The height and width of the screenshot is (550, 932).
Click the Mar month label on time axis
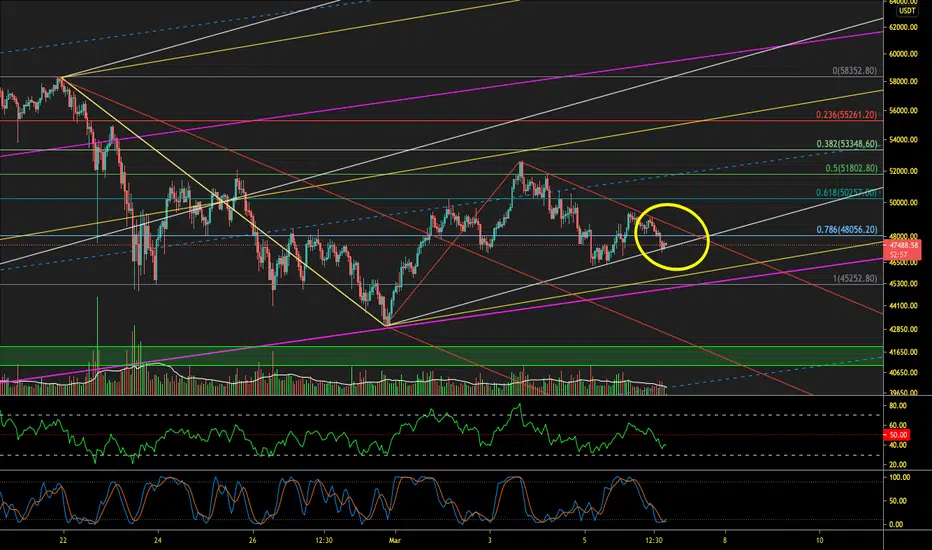395,540
